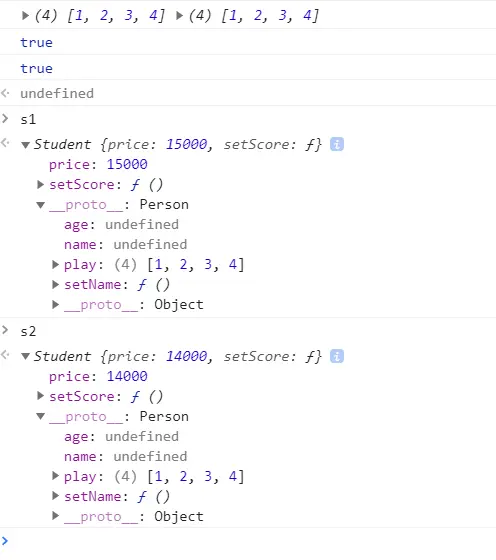
Task: Expand the play array under price 14000
Action: pos(55,476)
